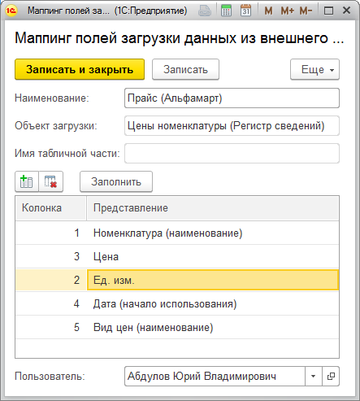Select row Дата (начало использования)
Image resolution: width=360 pixels, height=401 pixels.
177,304
